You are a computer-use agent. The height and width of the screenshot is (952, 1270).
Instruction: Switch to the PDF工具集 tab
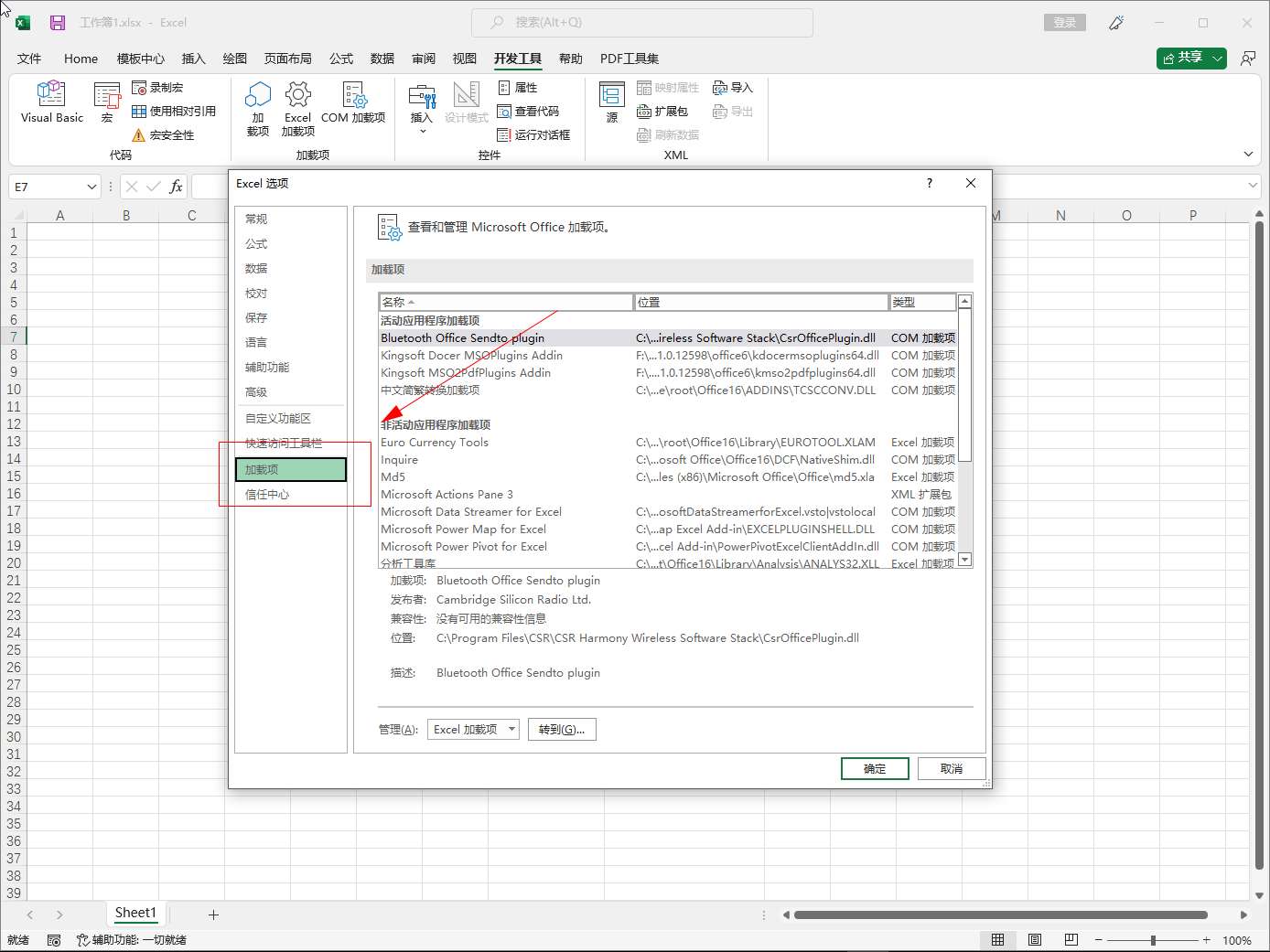630,59
